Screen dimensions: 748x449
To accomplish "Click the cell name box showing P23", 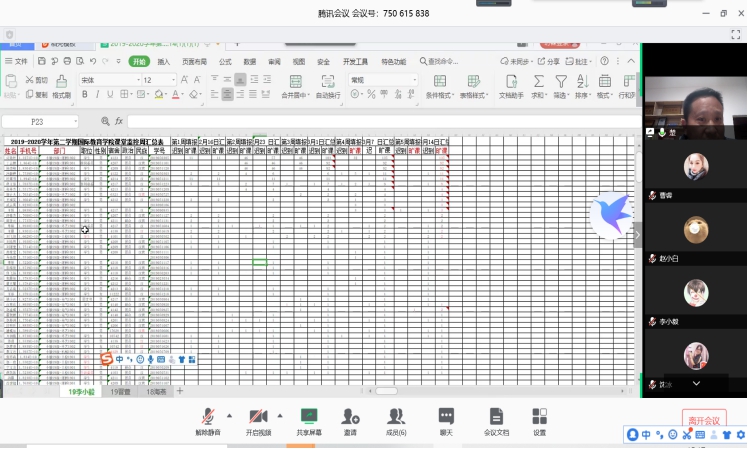I will click(39, 121).
